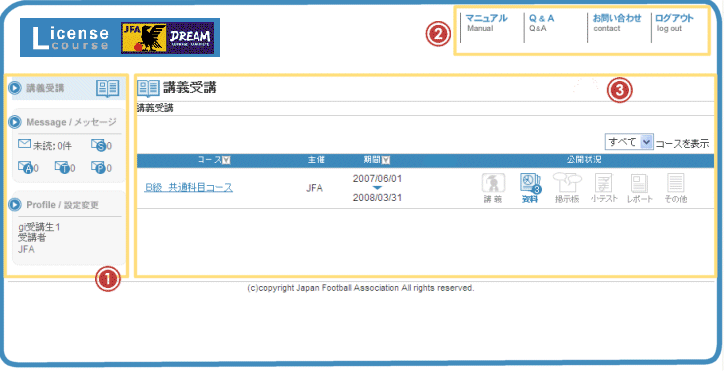Open the 講義 lecture icon
724x371 pixels.
pos(493,189)
